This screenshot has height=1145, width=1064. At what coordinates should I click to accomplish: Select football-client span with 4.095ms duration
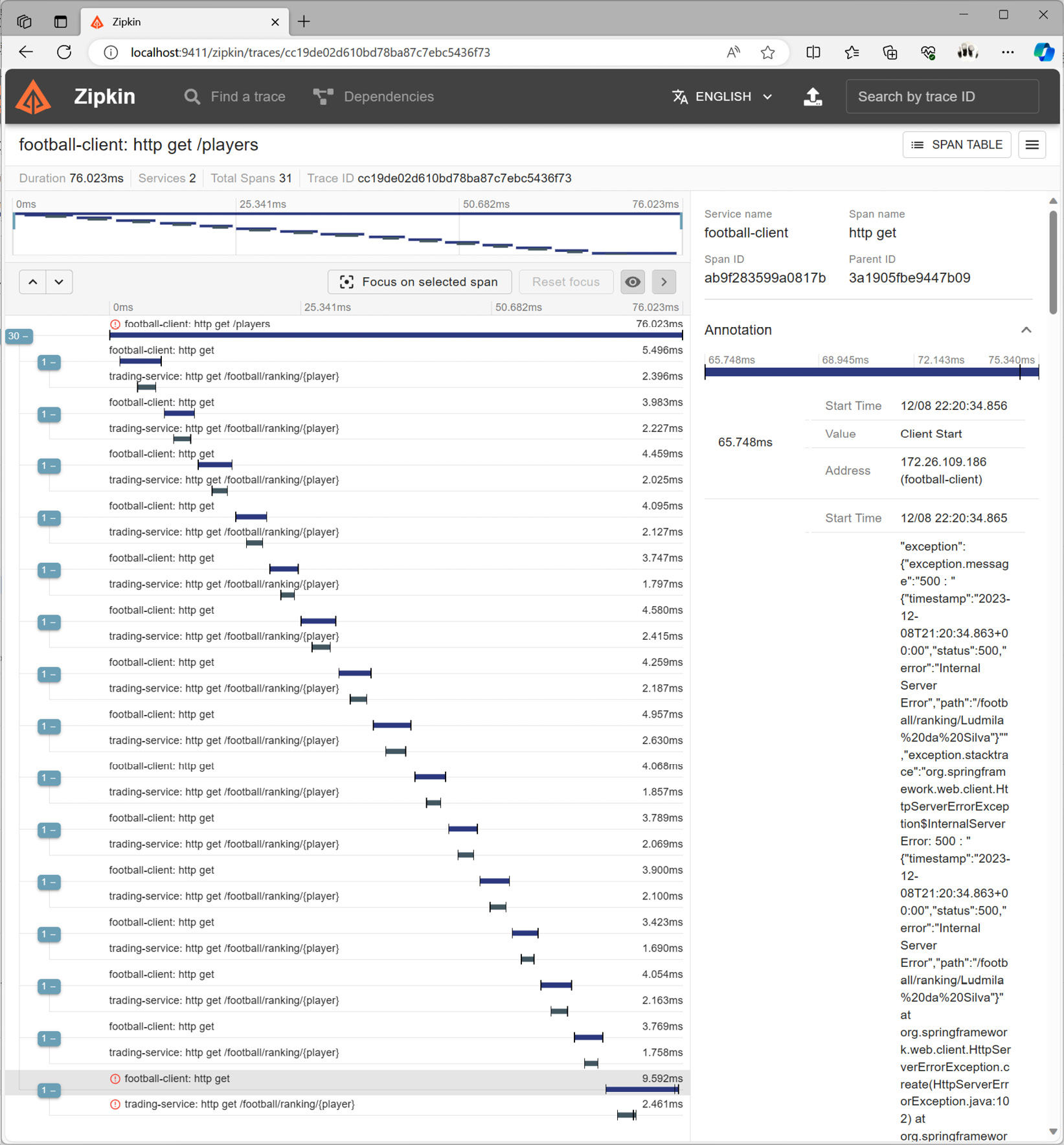pos(396,510)
